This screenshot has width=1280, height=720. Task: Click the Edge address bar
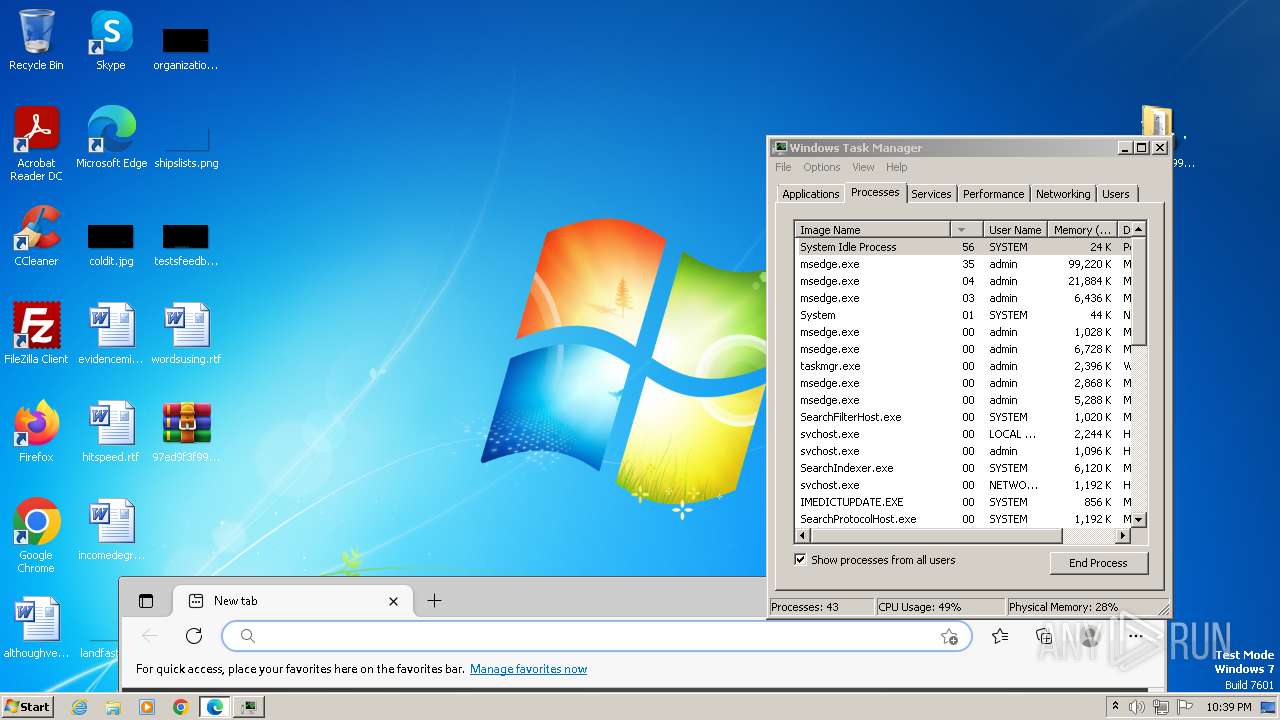pos(597,636)
